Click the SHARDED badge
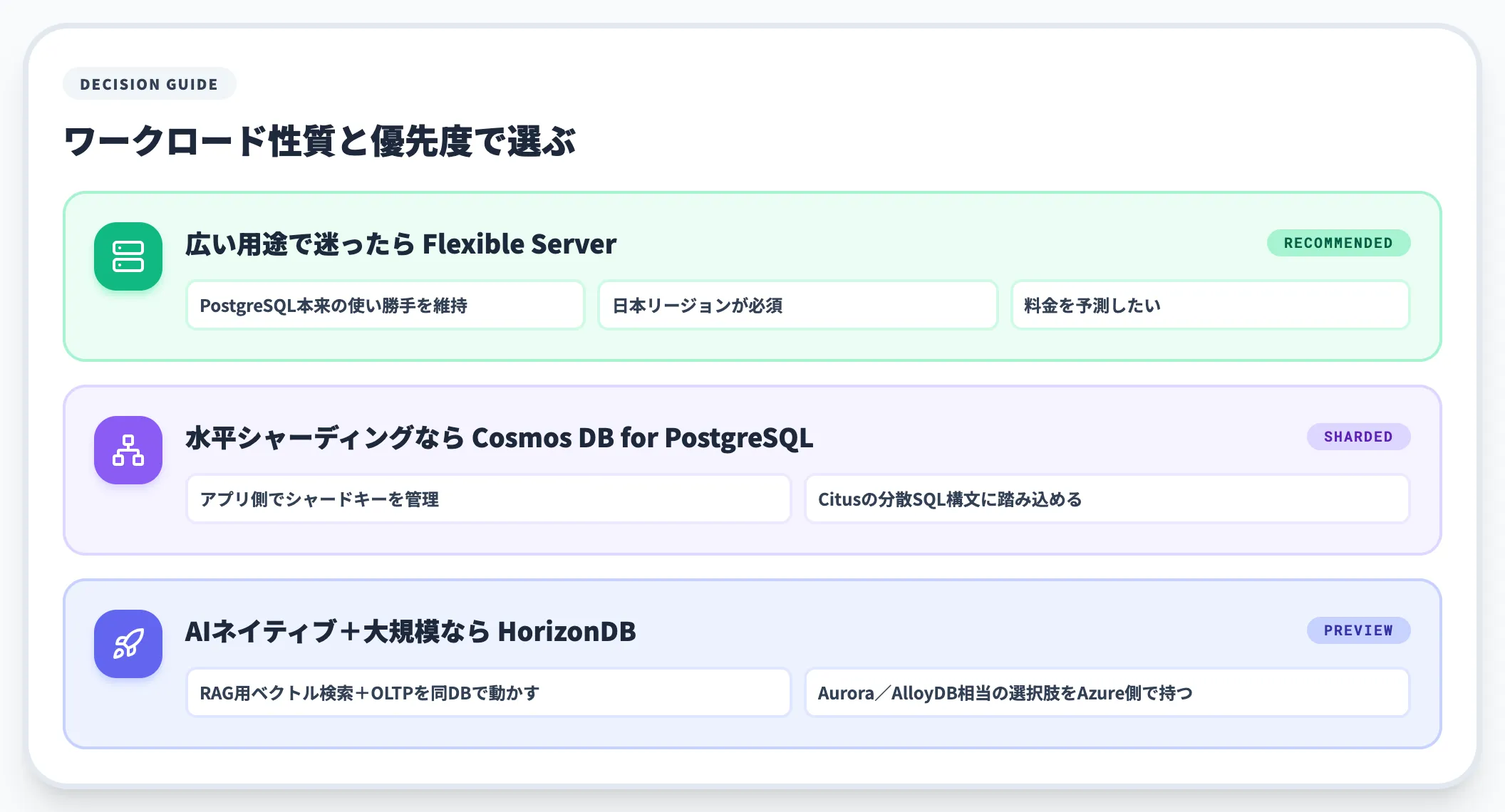The height and width of the screenshot is (812, 1505). (1358, 437)
